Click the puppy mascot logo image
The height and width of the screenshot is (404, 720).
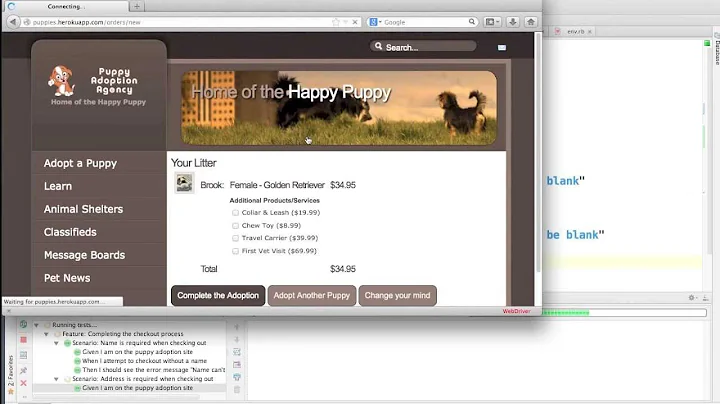pos(62,80)
